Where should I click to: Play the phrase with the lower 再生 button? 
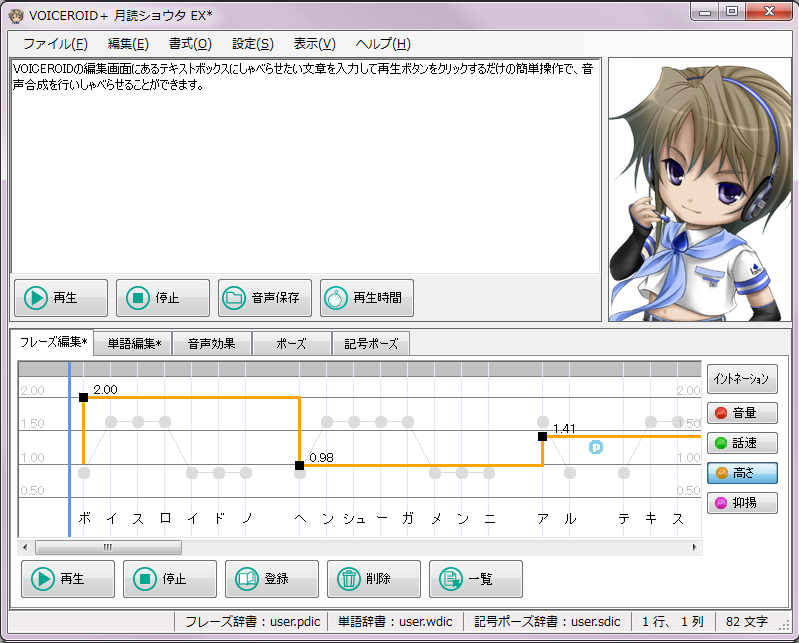68,579
